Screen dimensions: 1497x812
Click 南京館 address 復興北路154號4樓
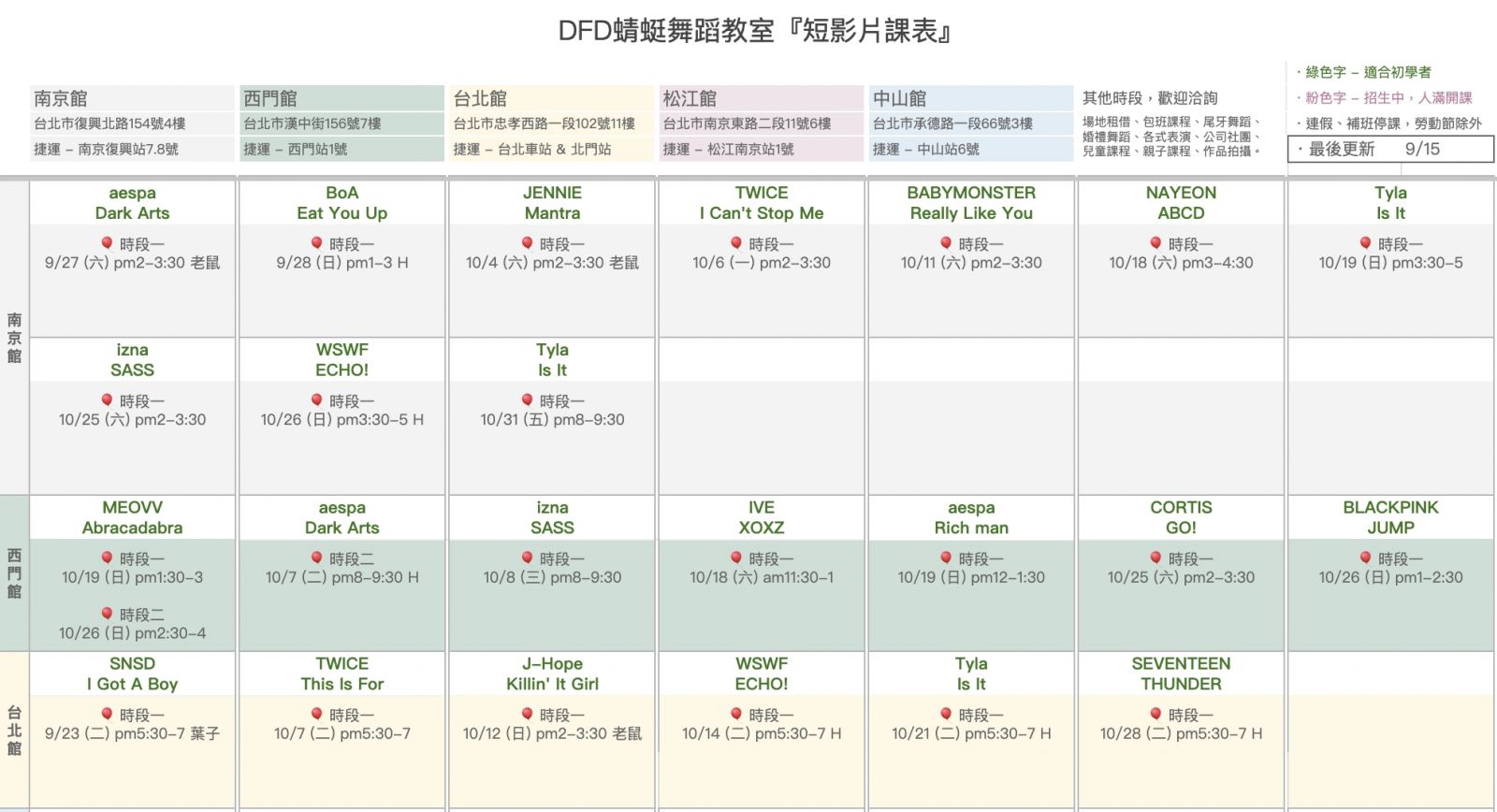point(109,123)
